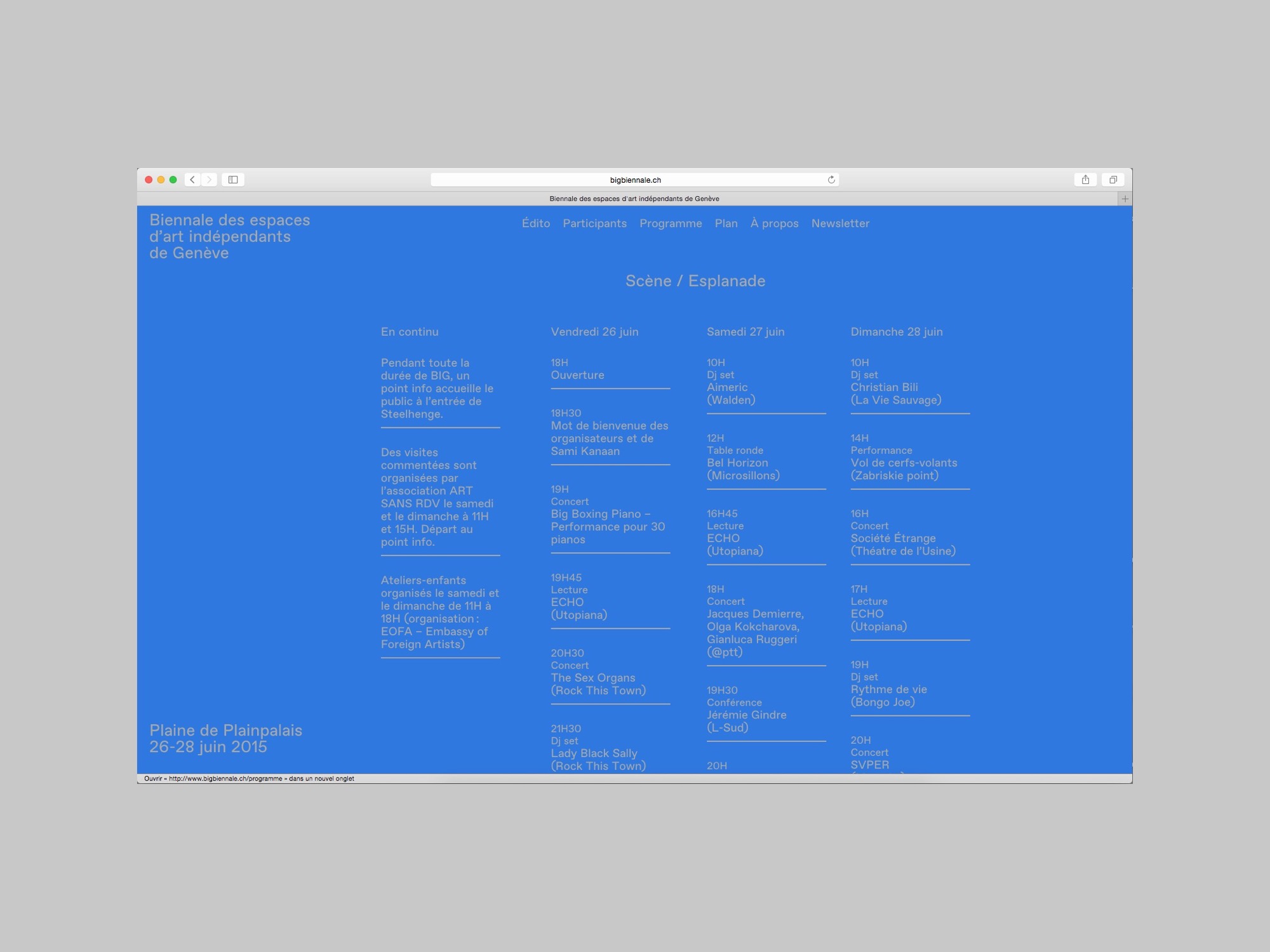Click the Samedi 27 juin heading
This screenshot has width=1270, height=952.
pos(745,332)
